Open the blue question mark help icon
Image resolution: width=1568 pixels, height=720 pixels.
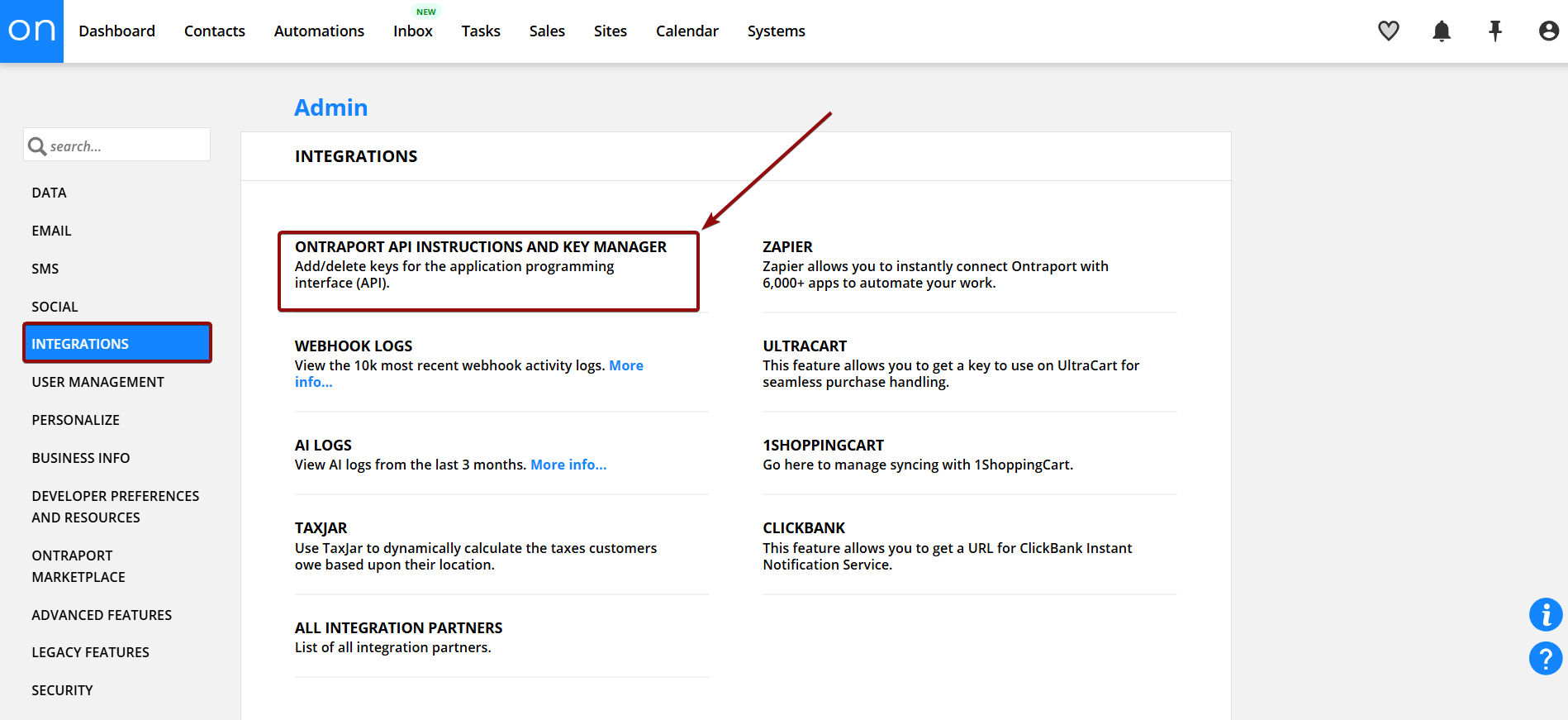pos(1545,659)
